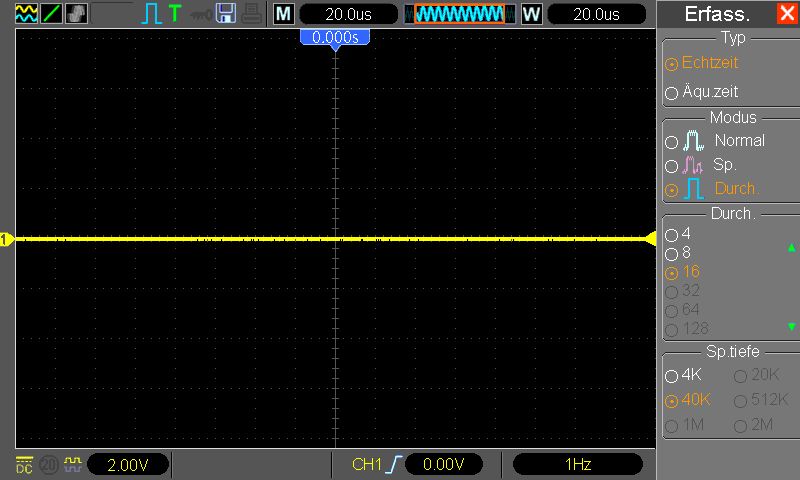Viewport: 800px width, 480px height.
Task: Click the green down arrow in averages list
Action: [x=791, y=326]
